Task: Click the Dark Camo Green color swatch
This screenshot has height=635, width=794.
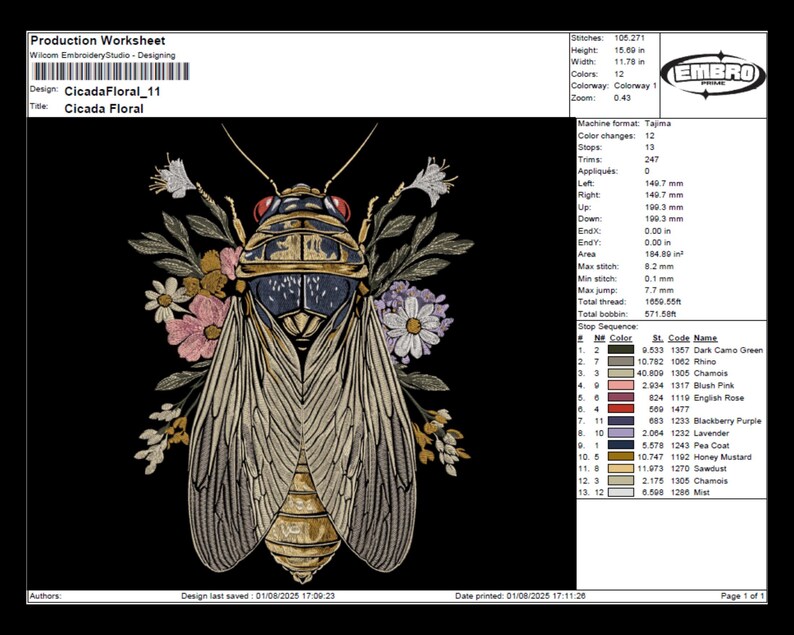Action: tap(620, 349)
